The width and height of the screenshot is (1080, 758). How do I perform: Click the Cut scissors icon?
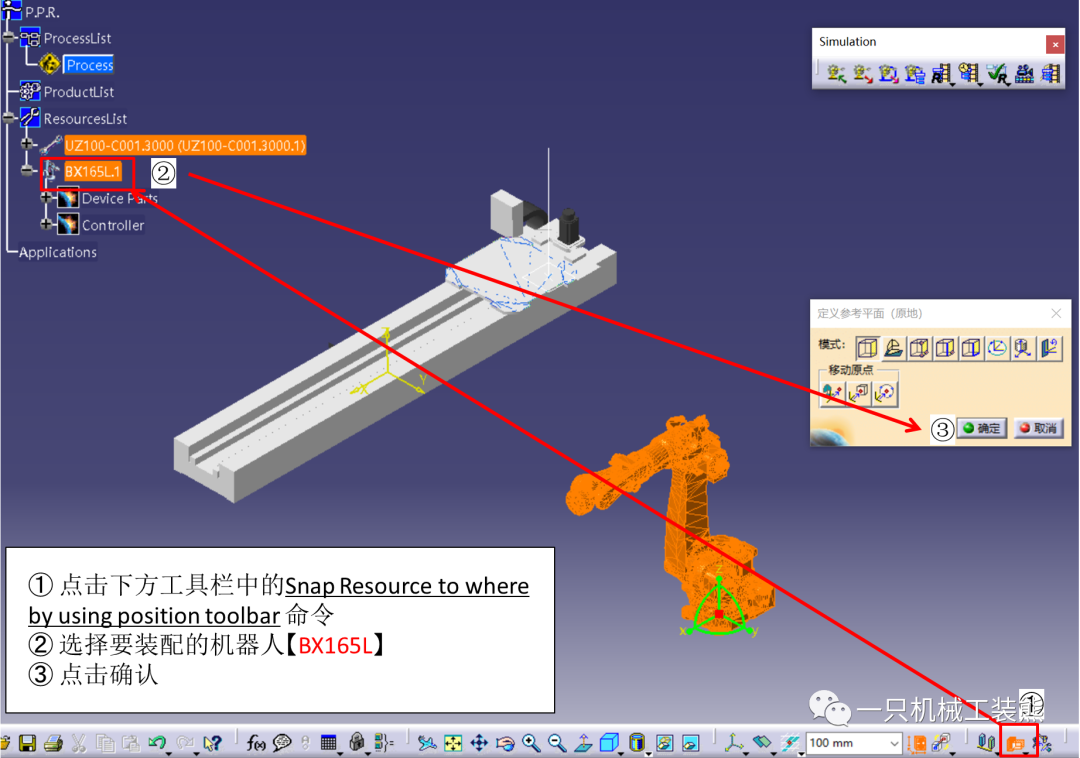coord(79,743)
